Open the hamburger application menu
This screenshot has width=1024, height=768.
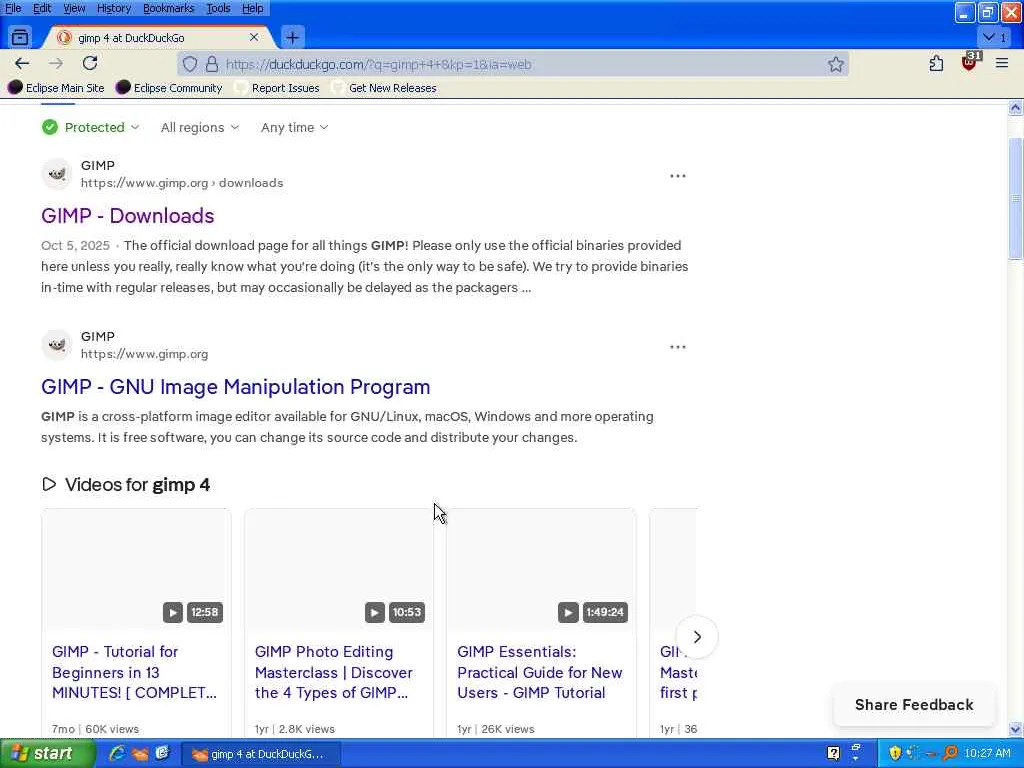click(1002, 63)
